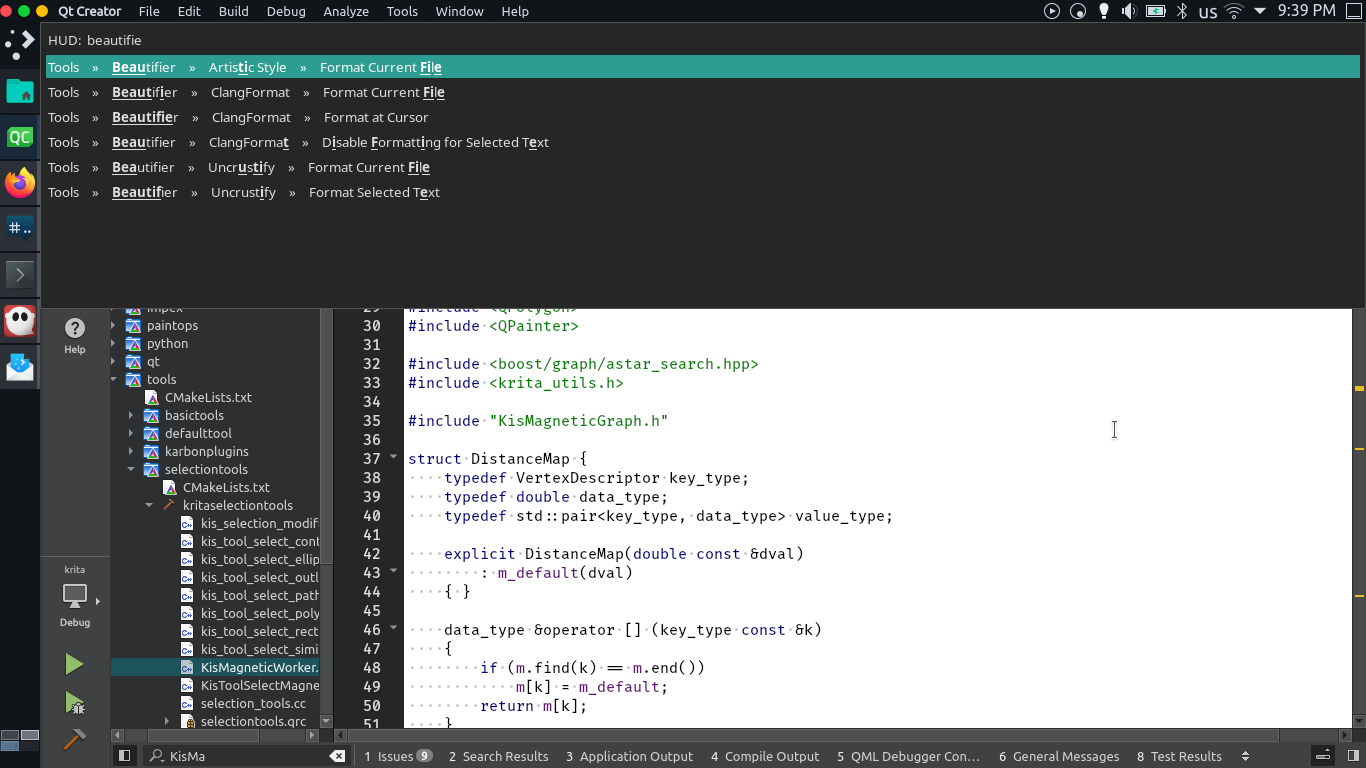Screen dimensions: 1366x768
Task: Open the Analyze menu
Action: tap(346, 11)
